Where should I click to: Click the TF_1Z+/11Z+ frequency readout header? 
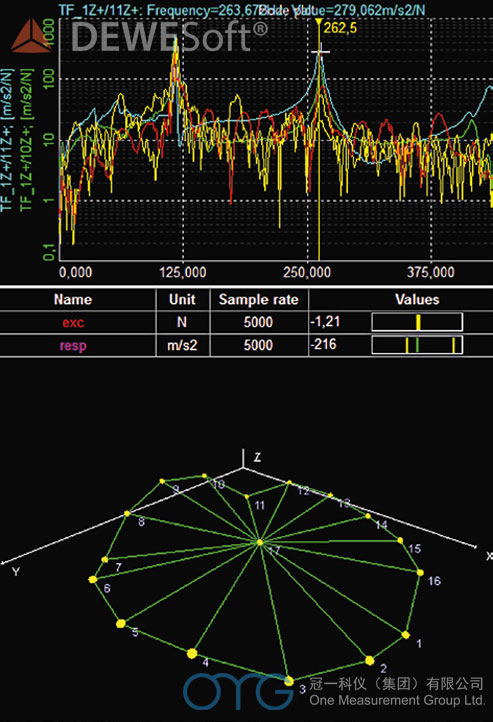click(x=242, y=10)
